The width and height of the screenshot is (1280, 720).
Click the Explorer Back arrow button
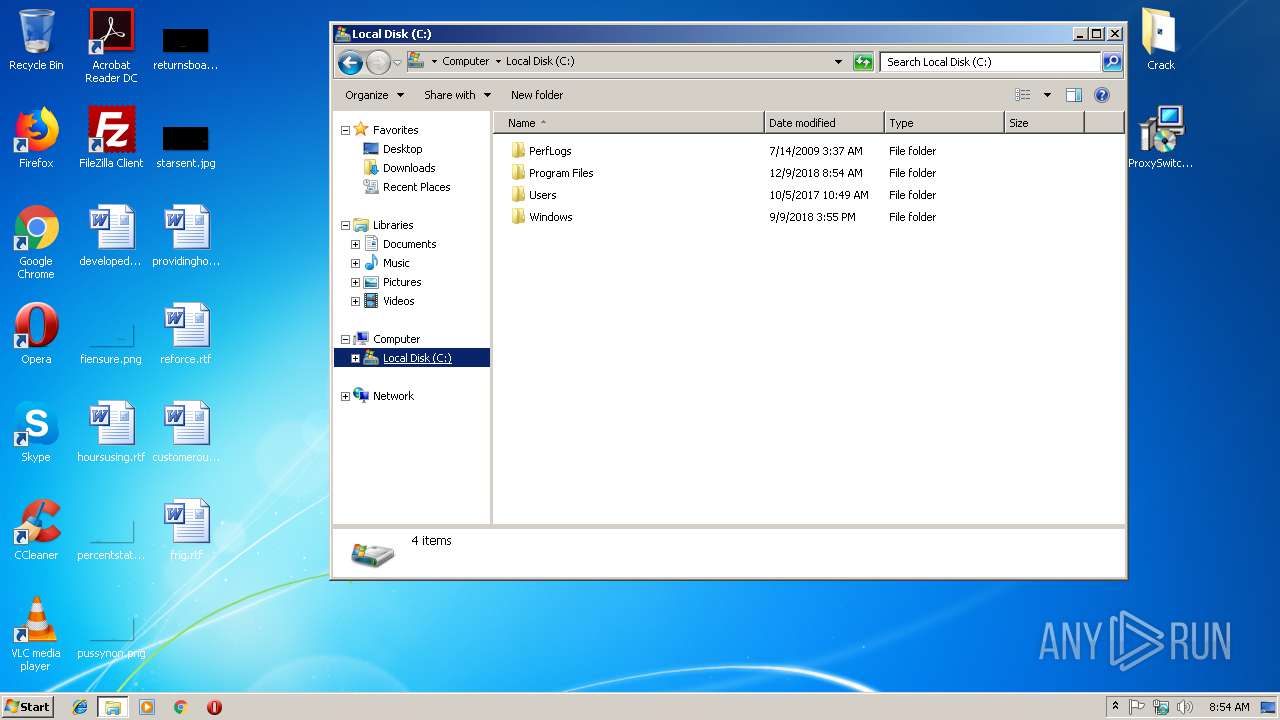click(350, 63)
